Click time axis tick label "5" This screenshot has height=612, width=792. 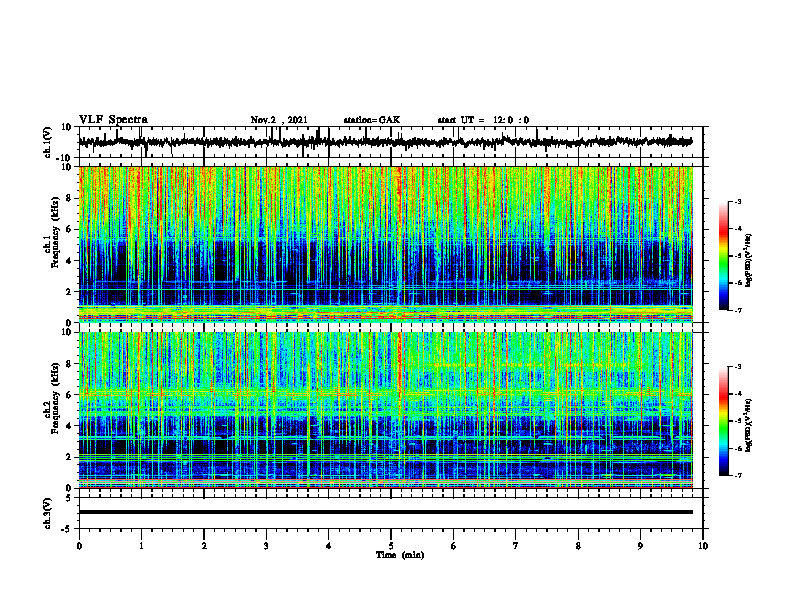[391, 546]
